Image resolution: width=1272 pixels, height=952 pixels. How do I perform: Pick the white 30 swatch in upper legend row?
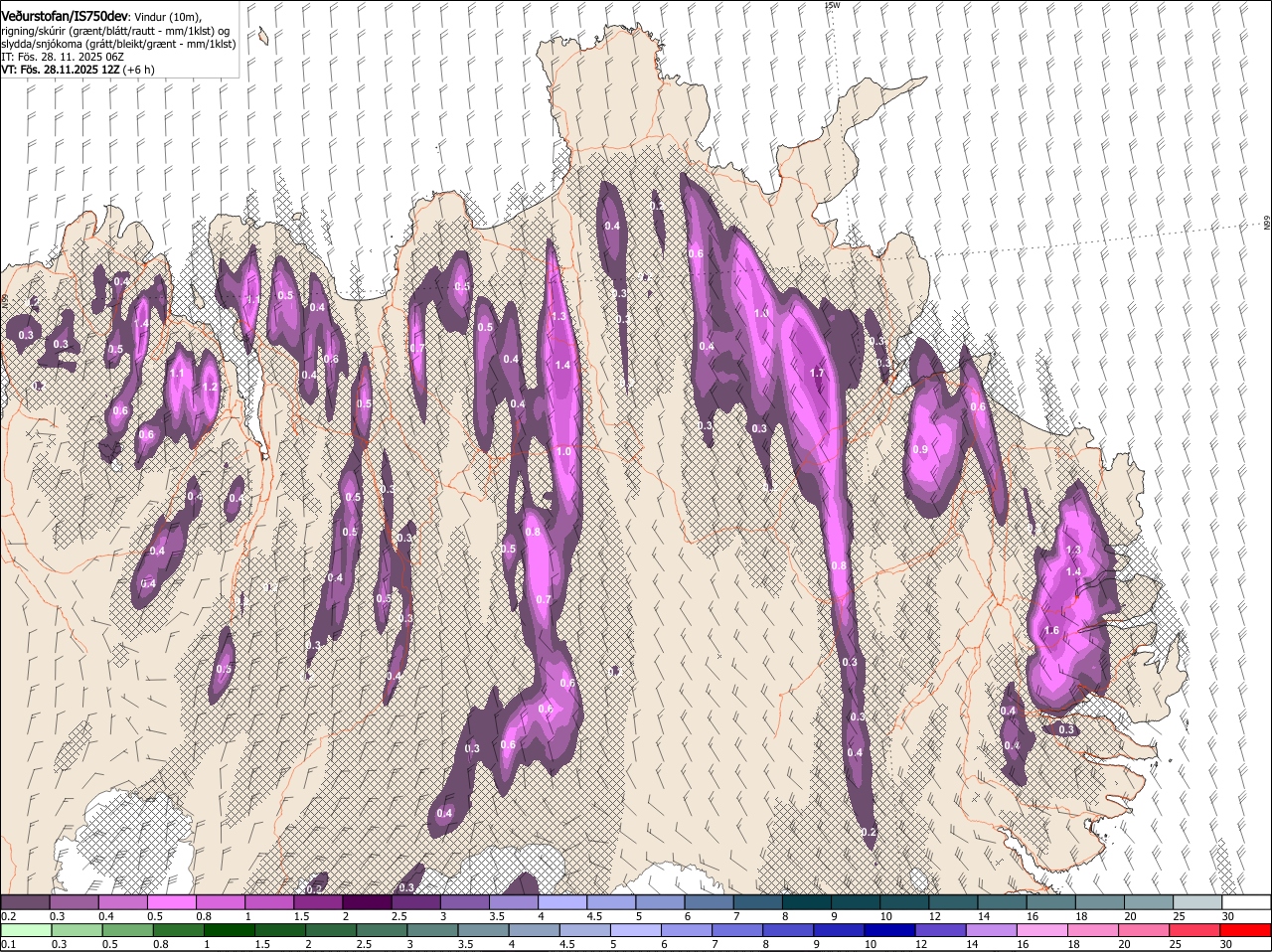[x=1246, y=902]
